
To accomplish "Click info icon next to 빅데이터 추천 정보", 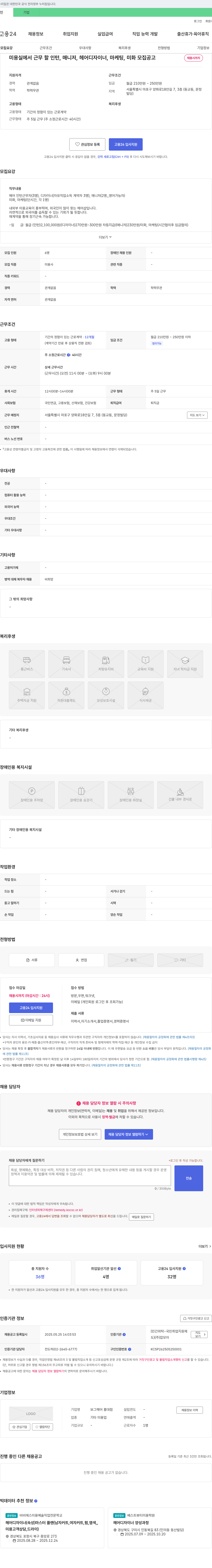I will tap(36, 1501).
